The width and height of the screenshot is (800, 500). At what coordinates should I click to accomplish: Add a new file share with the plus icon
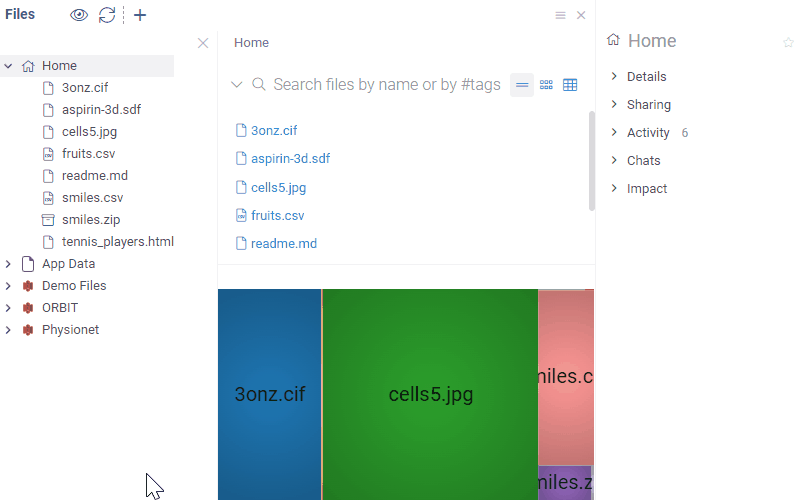coord(140,15)
